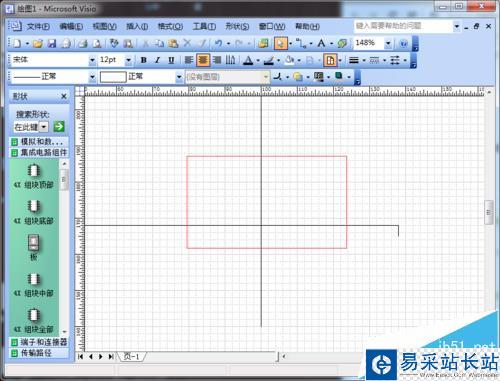Open the 文件(F) menu
This screenshot has height=381, width=500.
tap(38, 26)
